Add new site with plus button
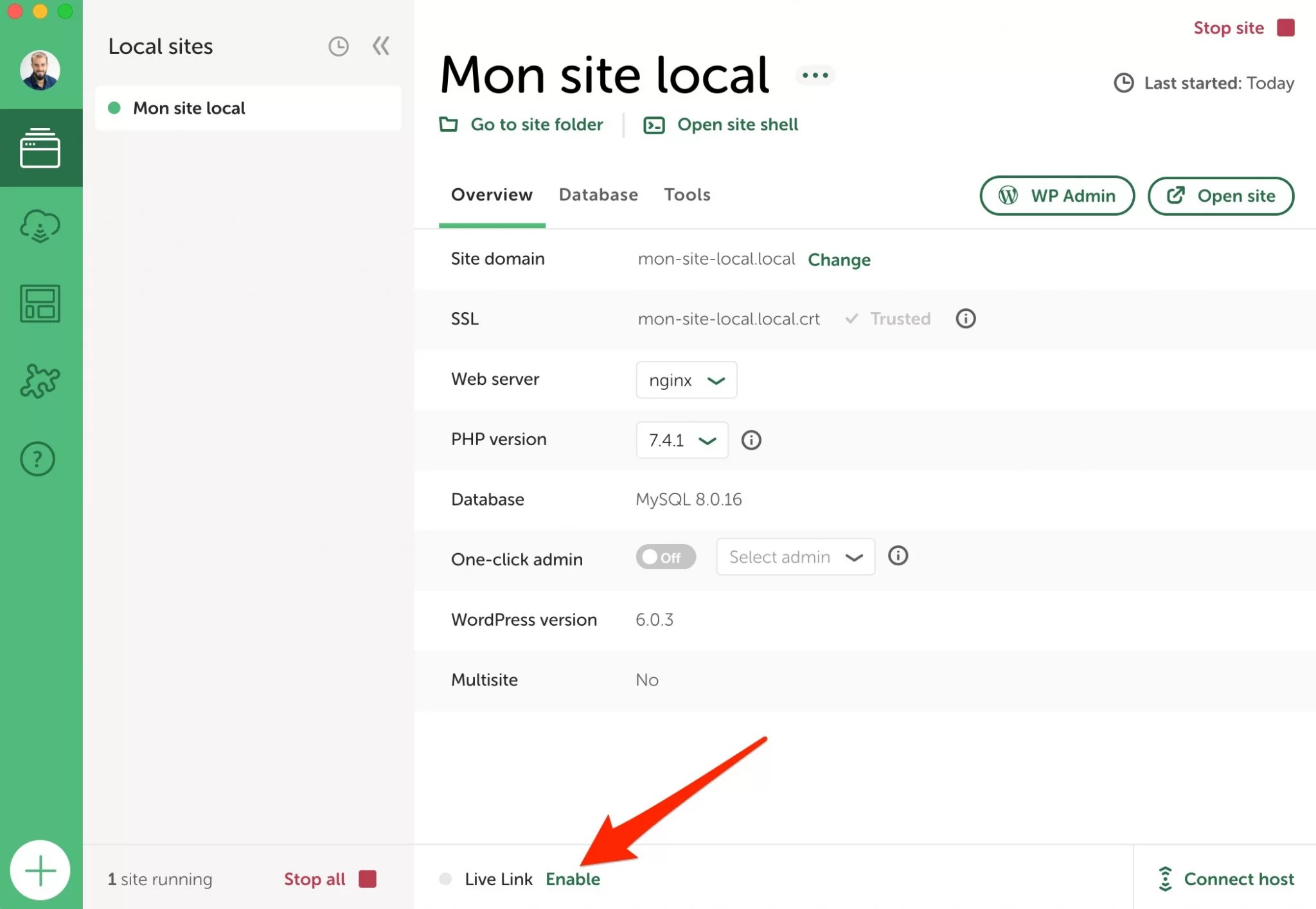Image resolution: width=1316 pixels, height=909 pixels. coord(40,870)
